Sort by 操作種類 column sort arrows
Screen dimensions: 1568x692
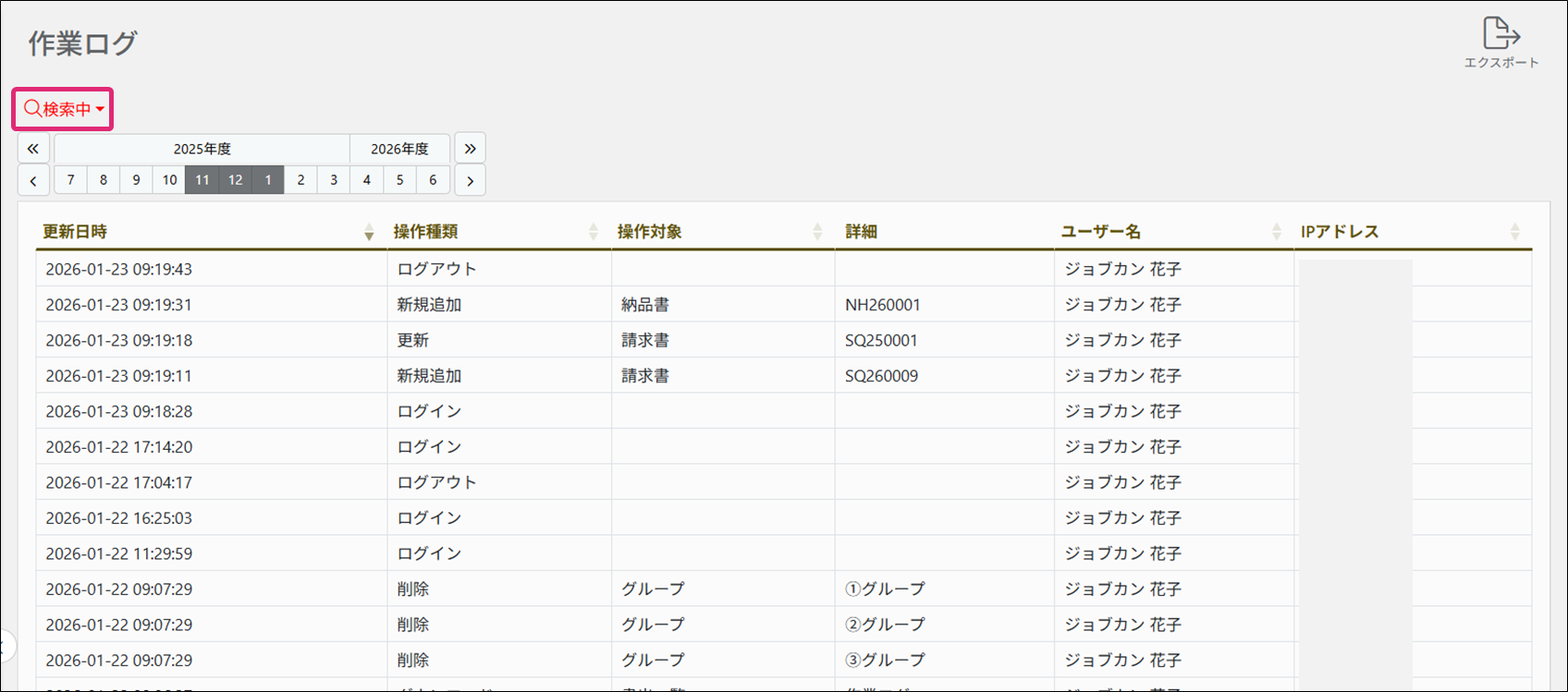point(593,232)
